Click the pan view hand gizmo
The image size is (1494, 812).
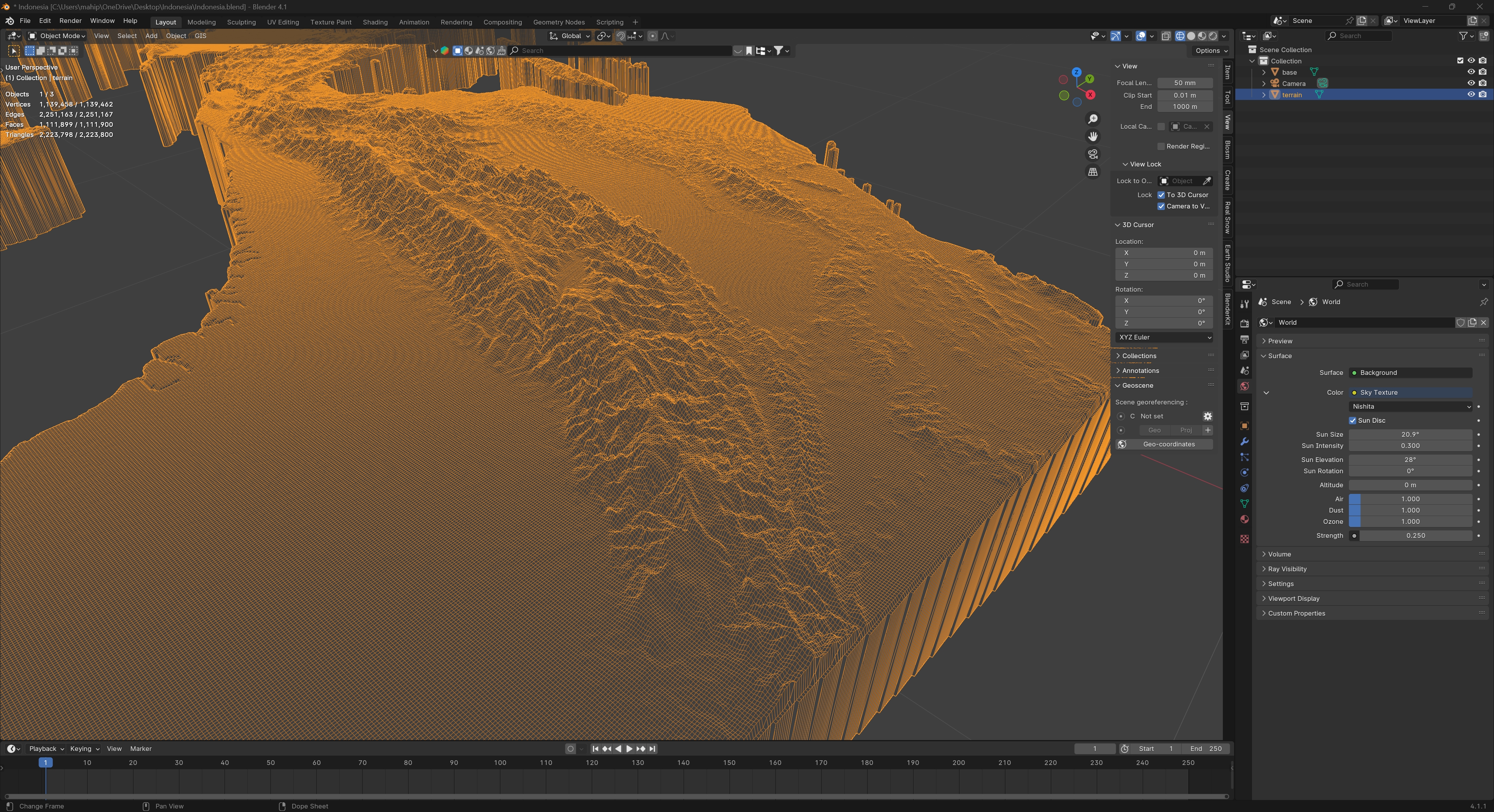point(1092,136)
